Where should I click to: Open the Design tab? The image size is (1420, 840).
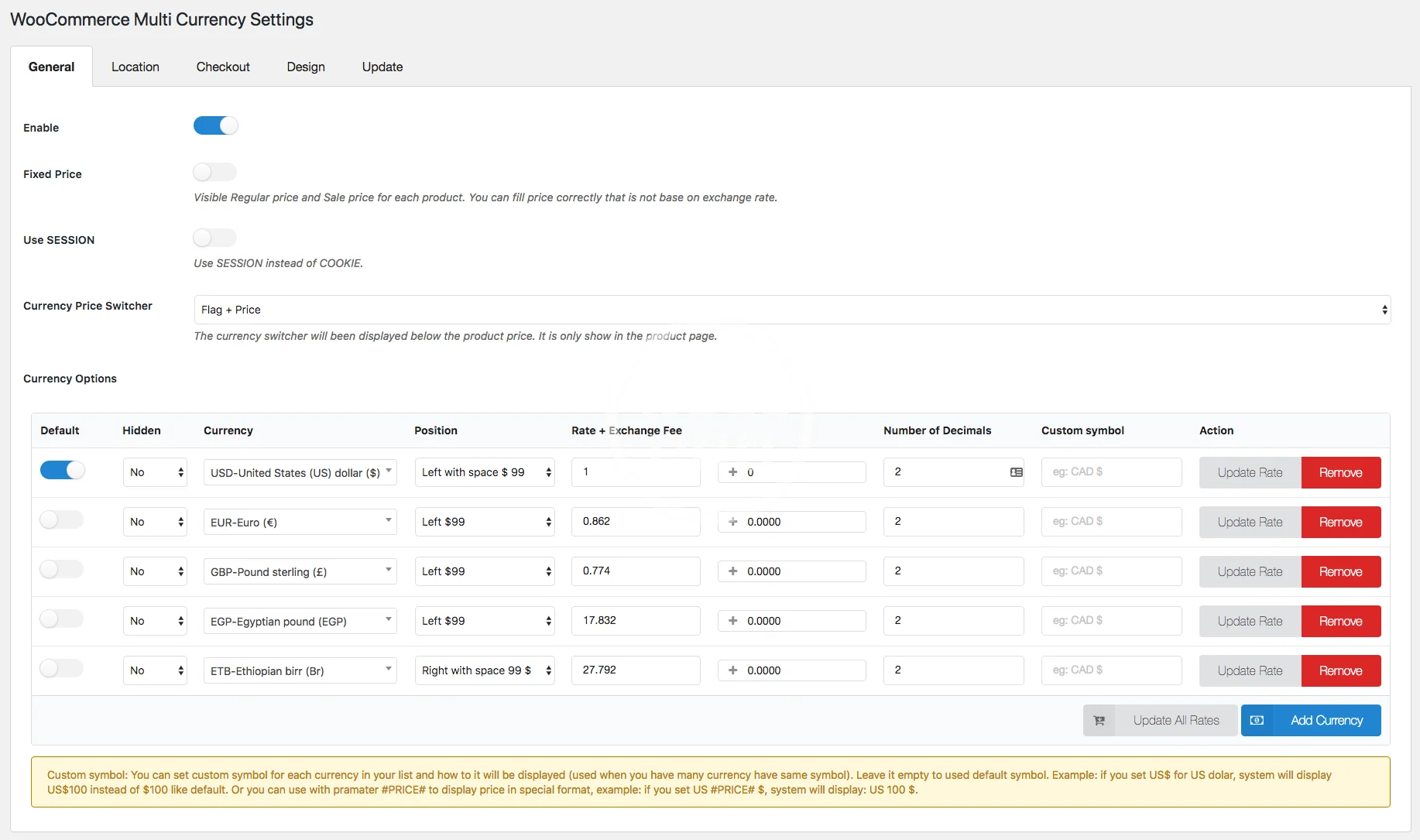coord(306,67)
